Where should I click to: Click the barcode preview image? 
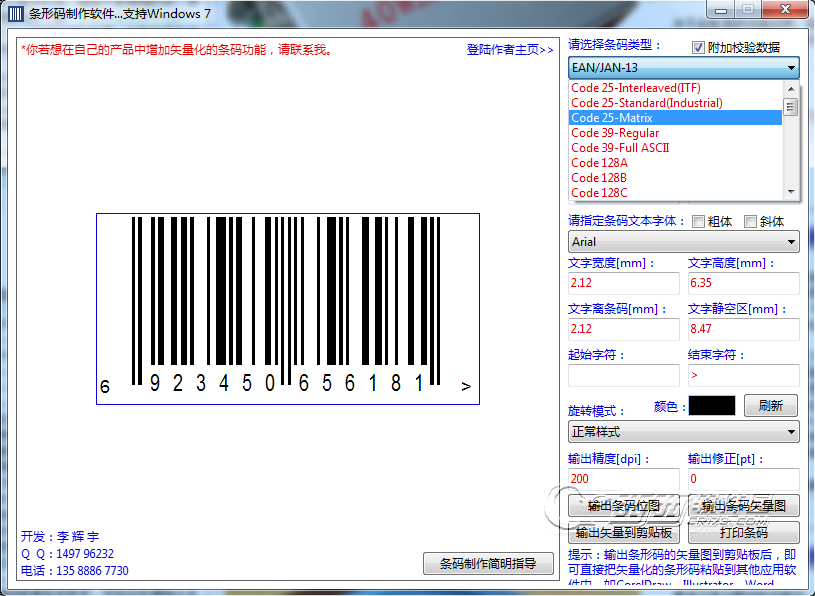tap(288, 309)
